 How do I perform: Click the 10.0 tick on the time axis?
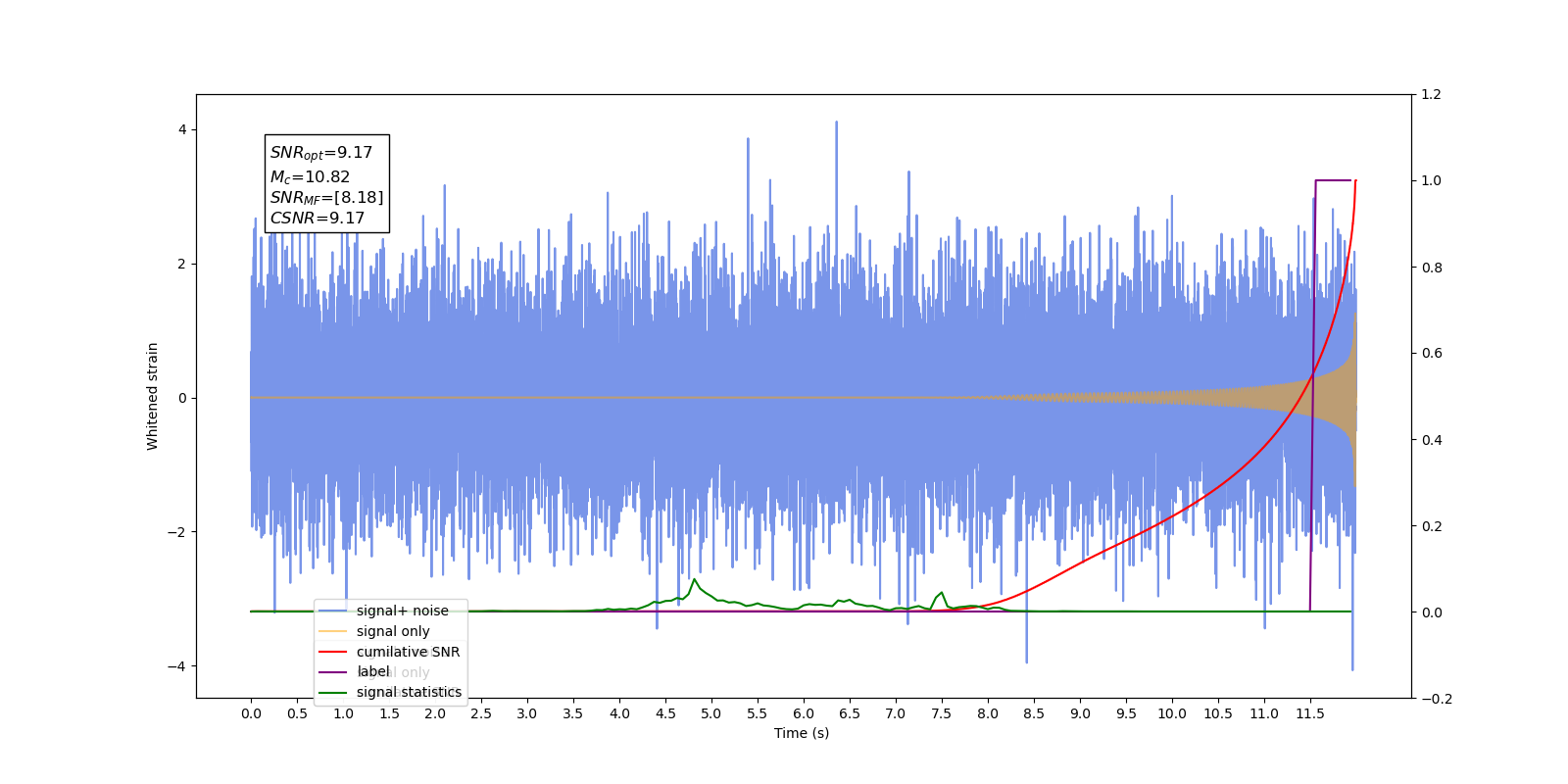click(1172, 713)
